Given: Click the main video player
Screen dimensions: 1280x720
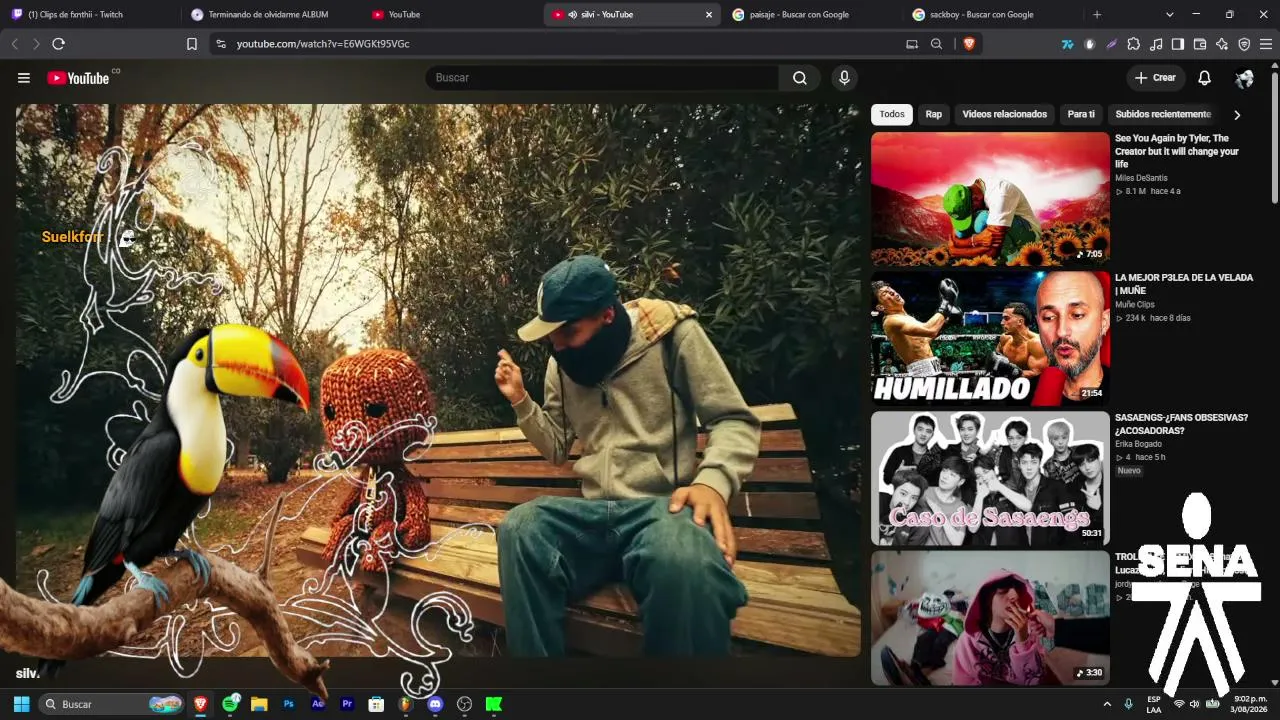Looking at the screenshot, I should click(438, 381).
